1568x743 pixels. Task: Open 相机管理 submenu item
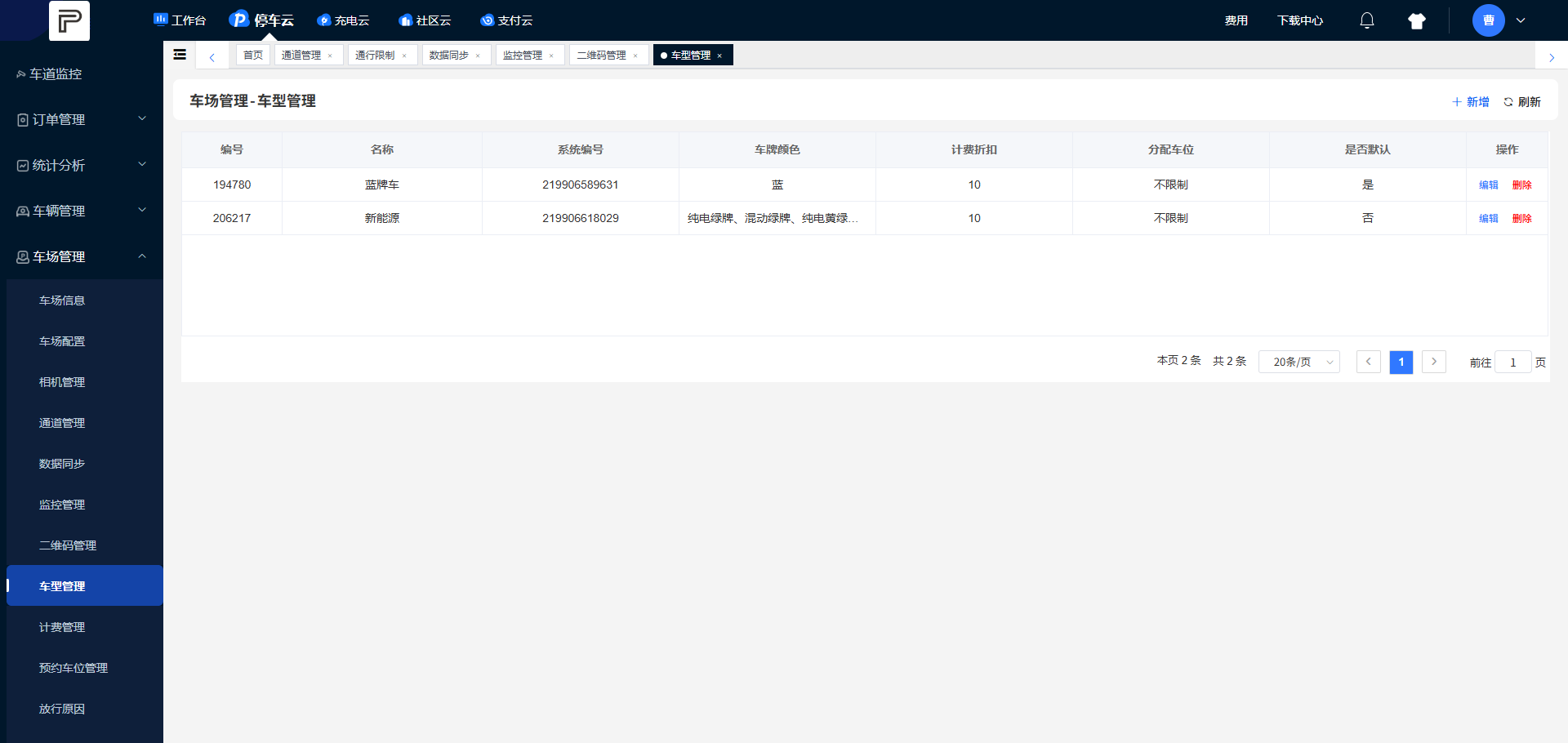pyautogui.click(x=85, y=382)
